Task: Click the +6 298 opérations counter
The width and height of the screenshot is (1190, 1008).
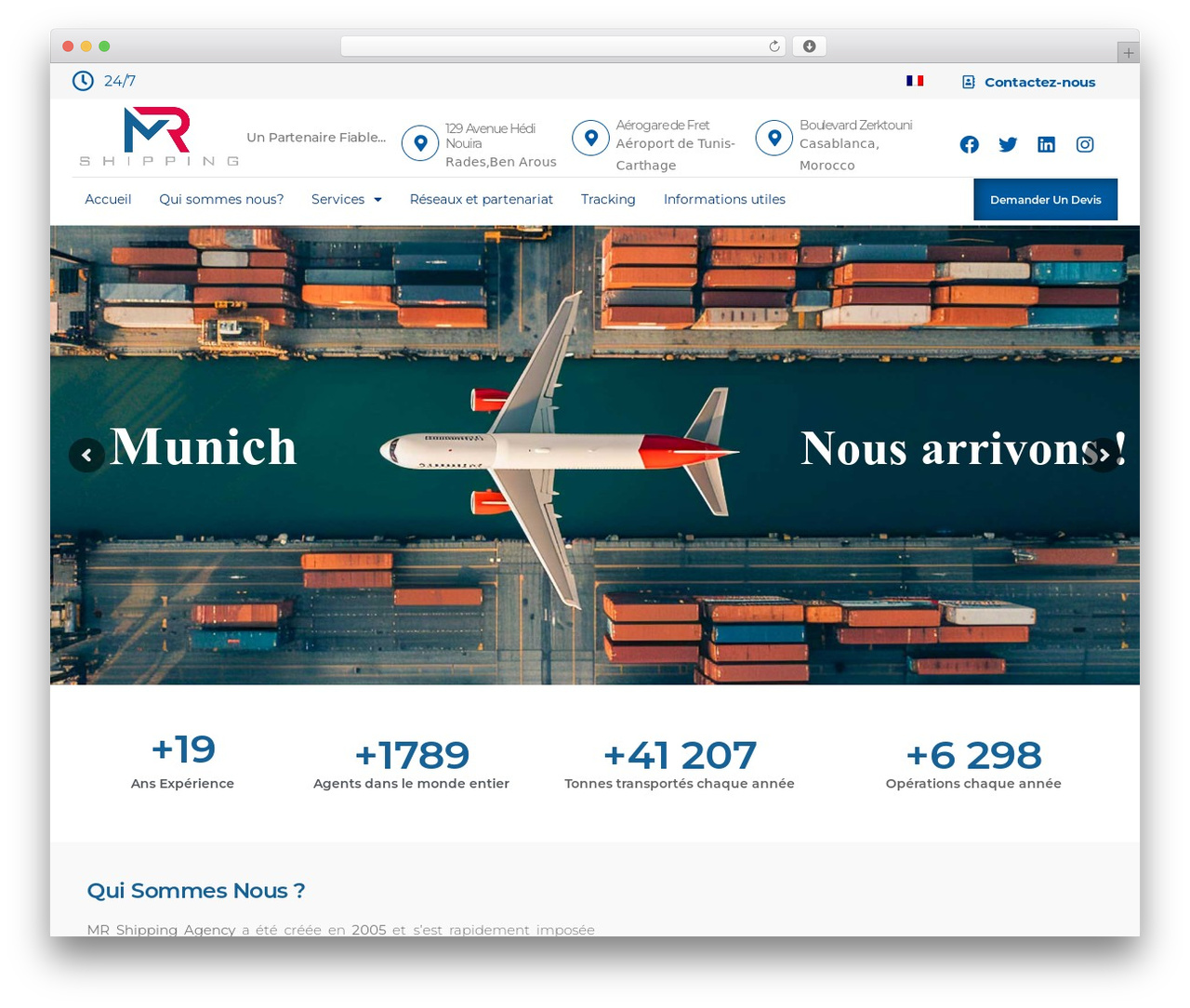Action: click(x=973, y=764)
